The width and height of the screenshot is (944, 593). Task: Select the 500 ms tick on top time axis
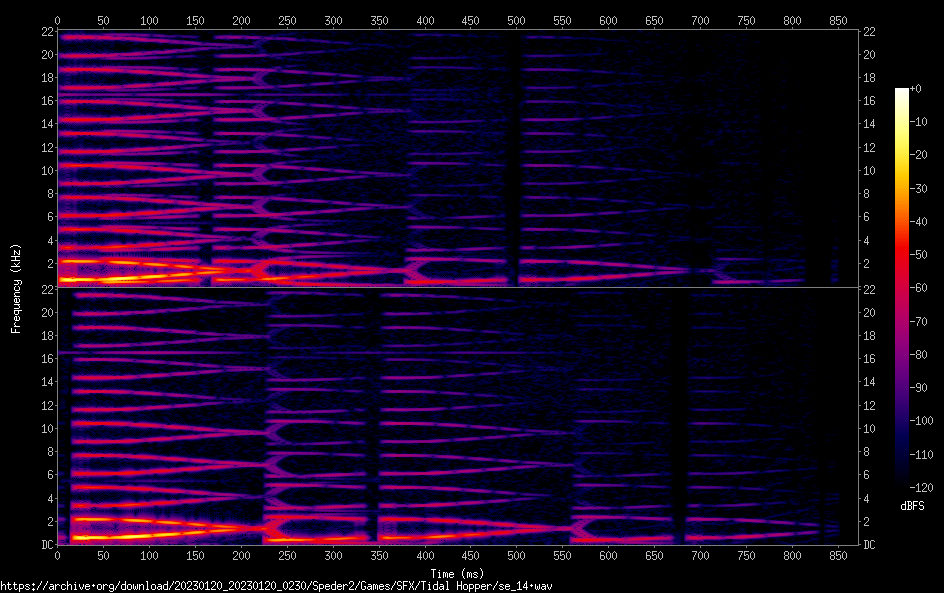click(516, 20)
